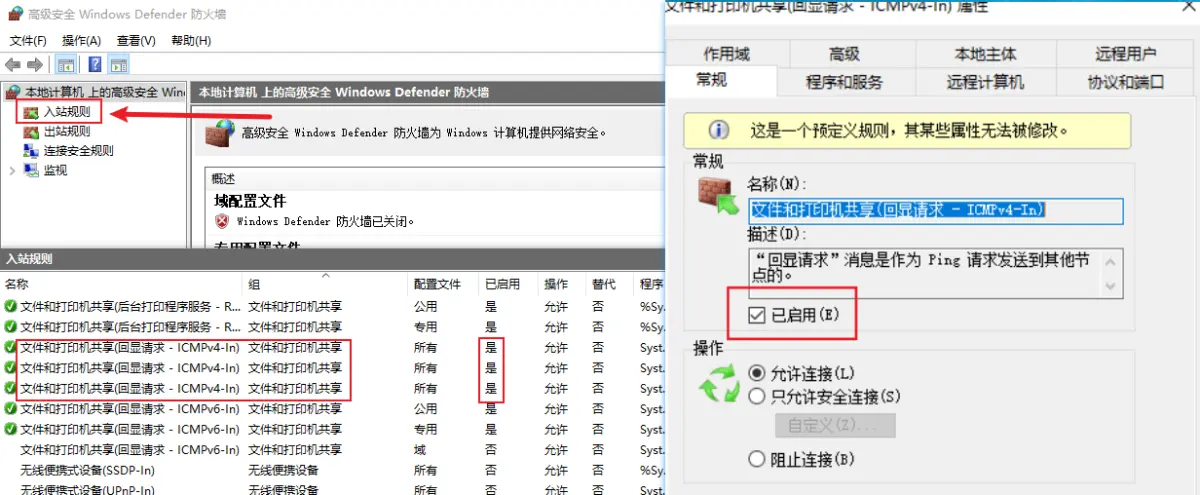Click inside the 描述(D) description text box

tap(925, 271)
